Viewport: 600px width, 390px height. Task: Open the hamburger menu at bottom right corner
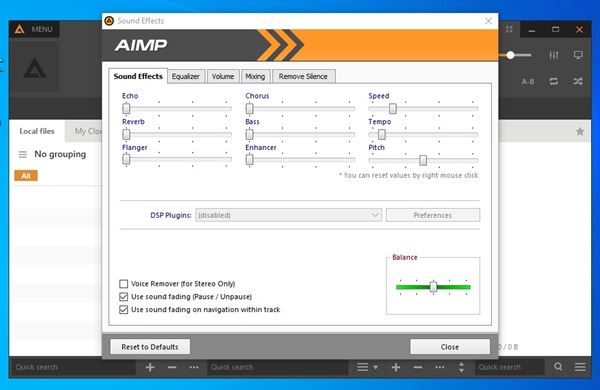tap(580, 367)
